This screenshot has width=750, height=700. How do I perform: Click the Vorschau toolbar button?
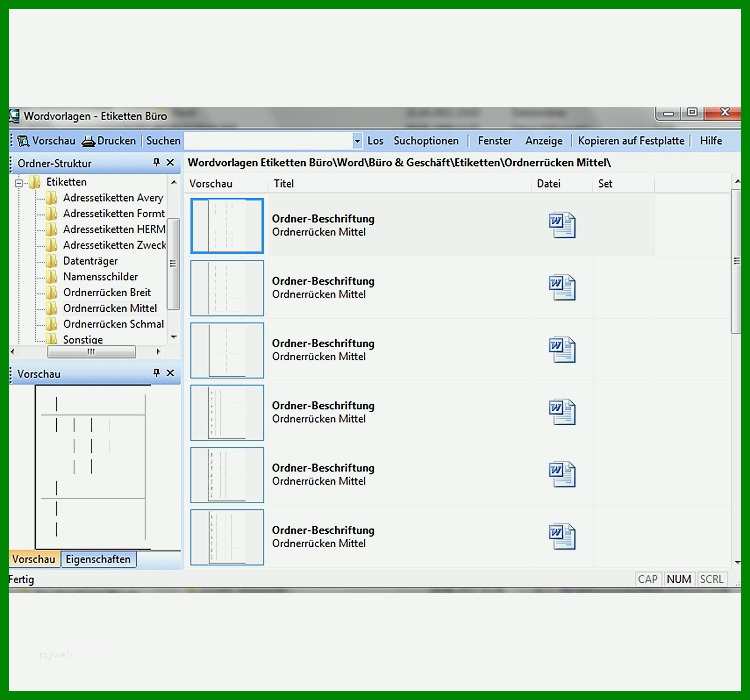(46, 141)
